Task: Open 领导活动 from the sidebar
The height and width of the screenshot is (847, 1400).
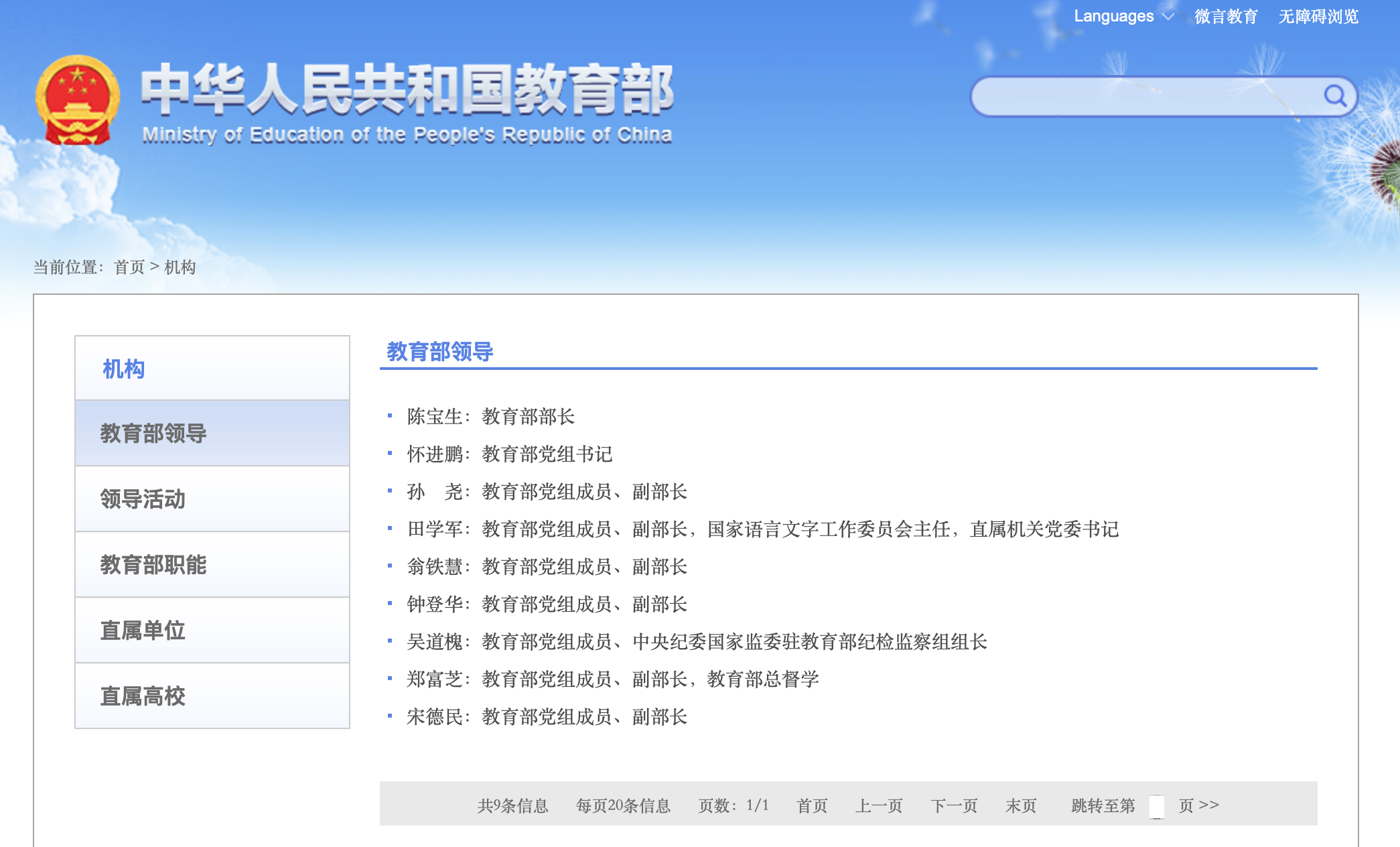Action: pos(143,499)
